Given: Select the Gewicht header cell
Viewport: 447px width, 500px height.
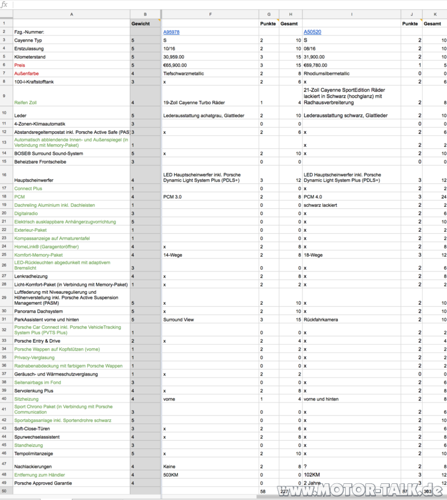Looking at the screenshot, I should coord(145,23).
